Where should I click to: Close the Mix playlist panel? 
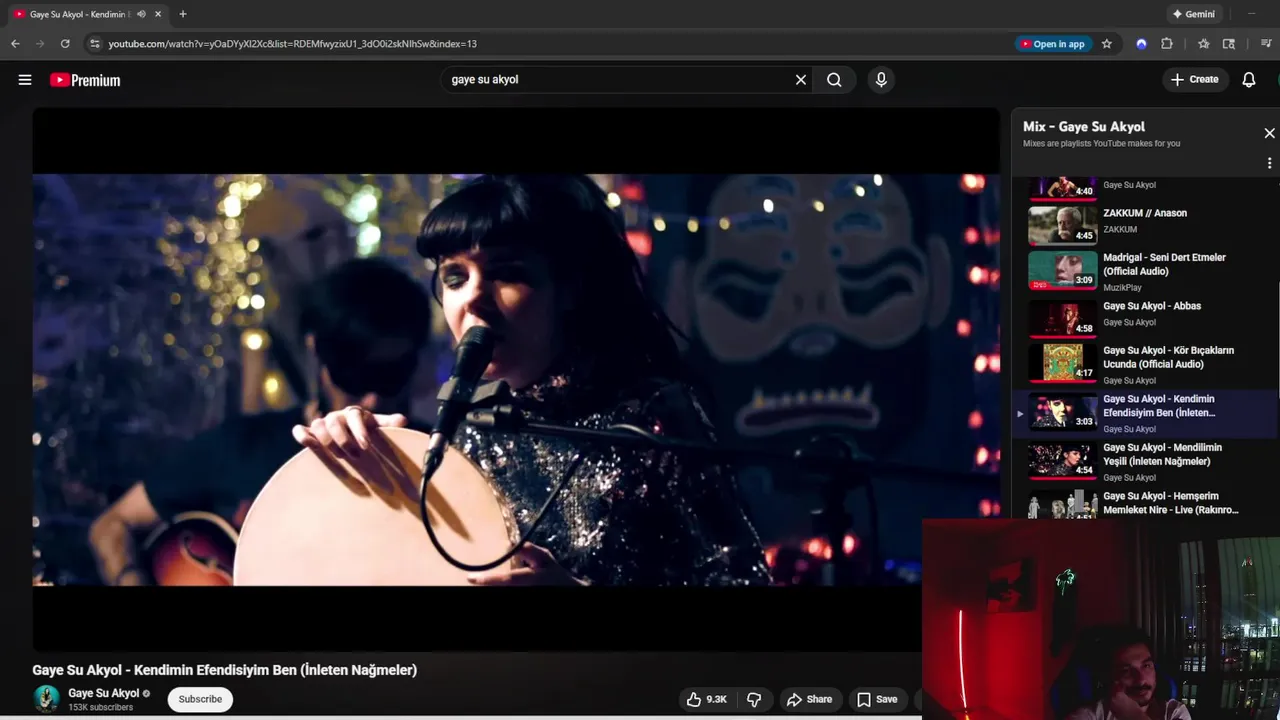click(x=1269, y=133)
